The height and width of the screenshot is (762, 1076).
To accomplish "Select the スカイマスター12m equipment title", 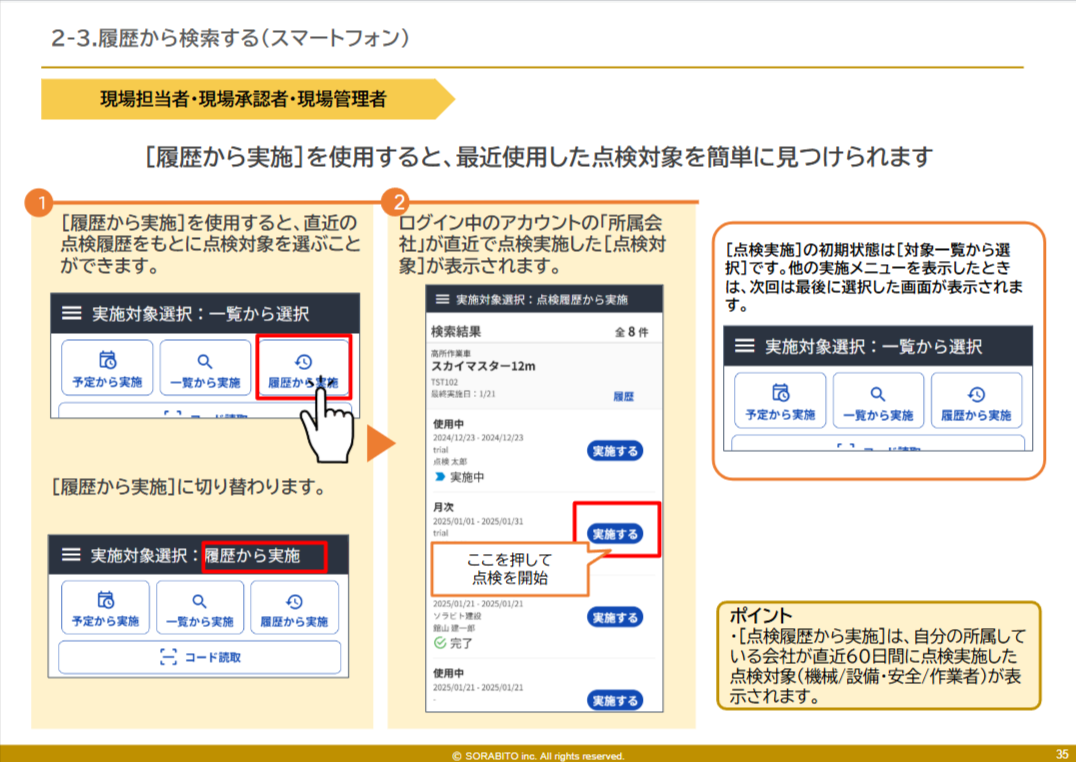I will click(x=483, y=366).
